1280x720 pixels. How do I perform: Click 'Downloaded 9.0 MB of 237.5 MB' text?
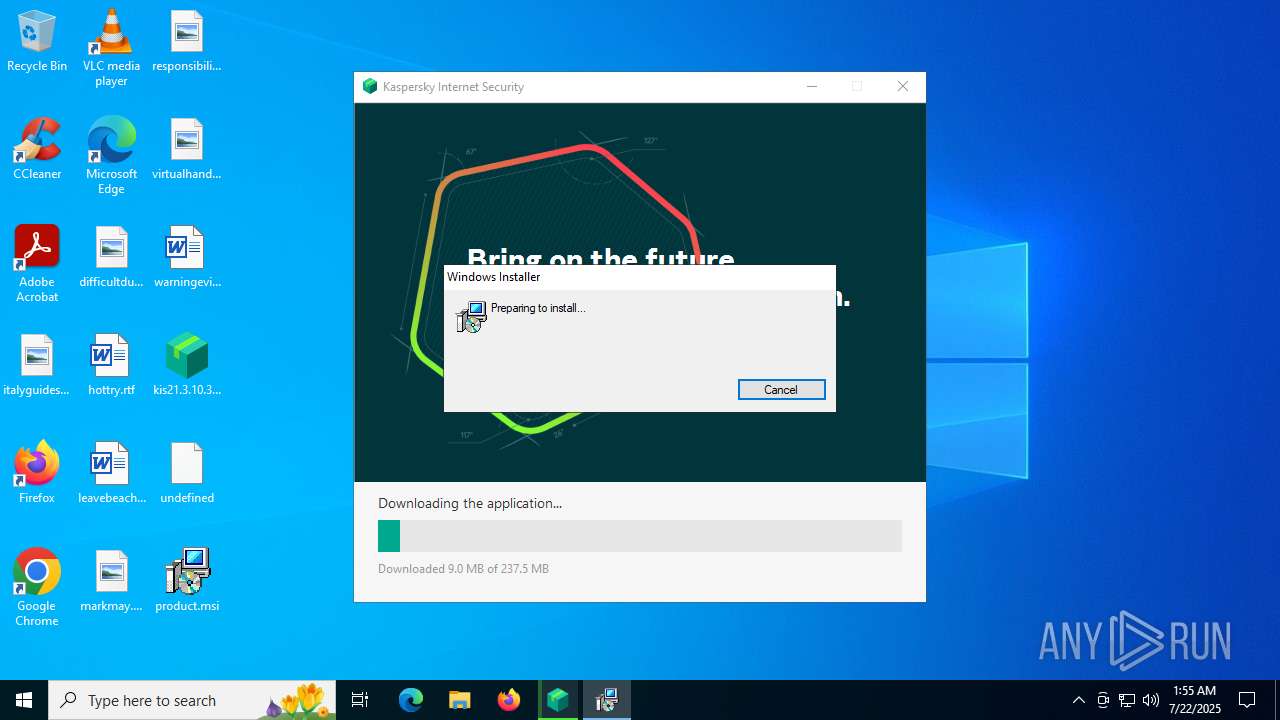[x=463, y=569]
